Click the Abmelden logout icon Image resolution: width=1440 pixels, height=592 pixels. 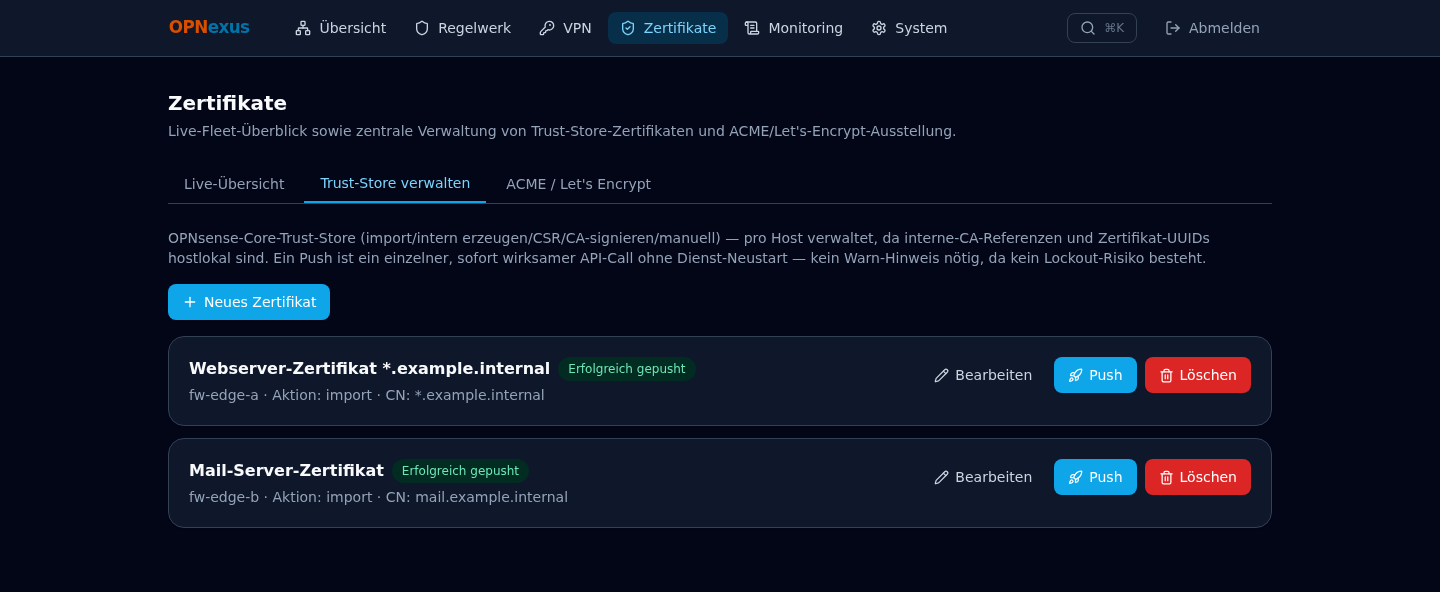coord(1173,28)
